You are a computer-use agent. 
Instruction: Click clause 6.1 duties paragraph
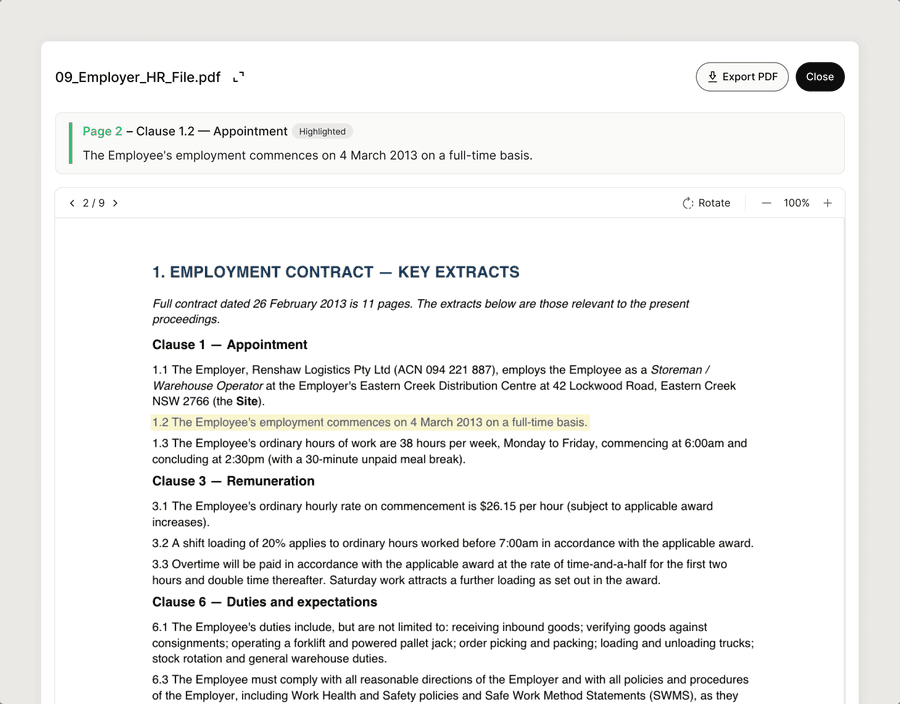tap(453, 643)
